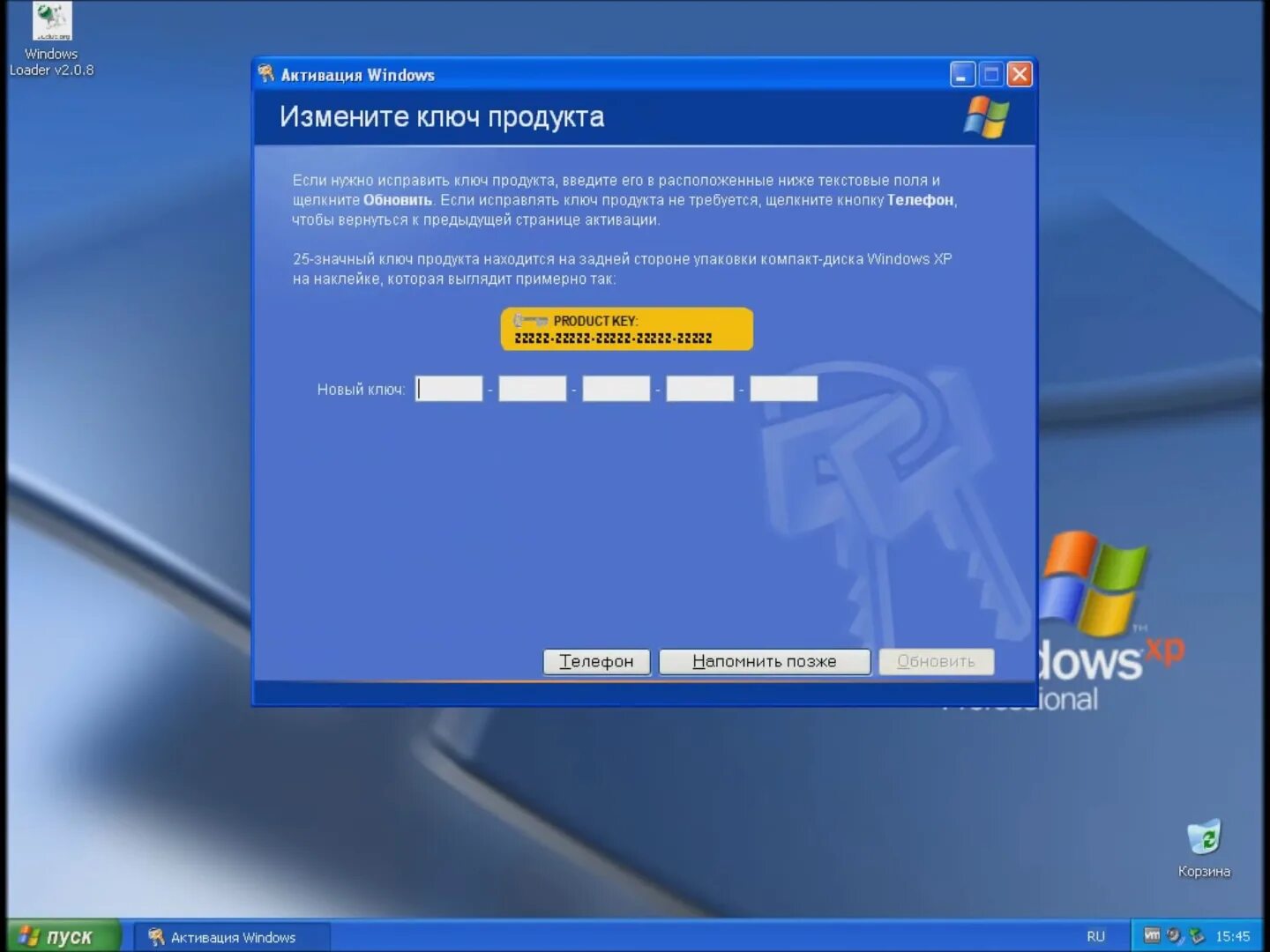Click the 15:45 system clock
The image size is (1270, 952).
pyautogui.click(x=1232, y=936)
